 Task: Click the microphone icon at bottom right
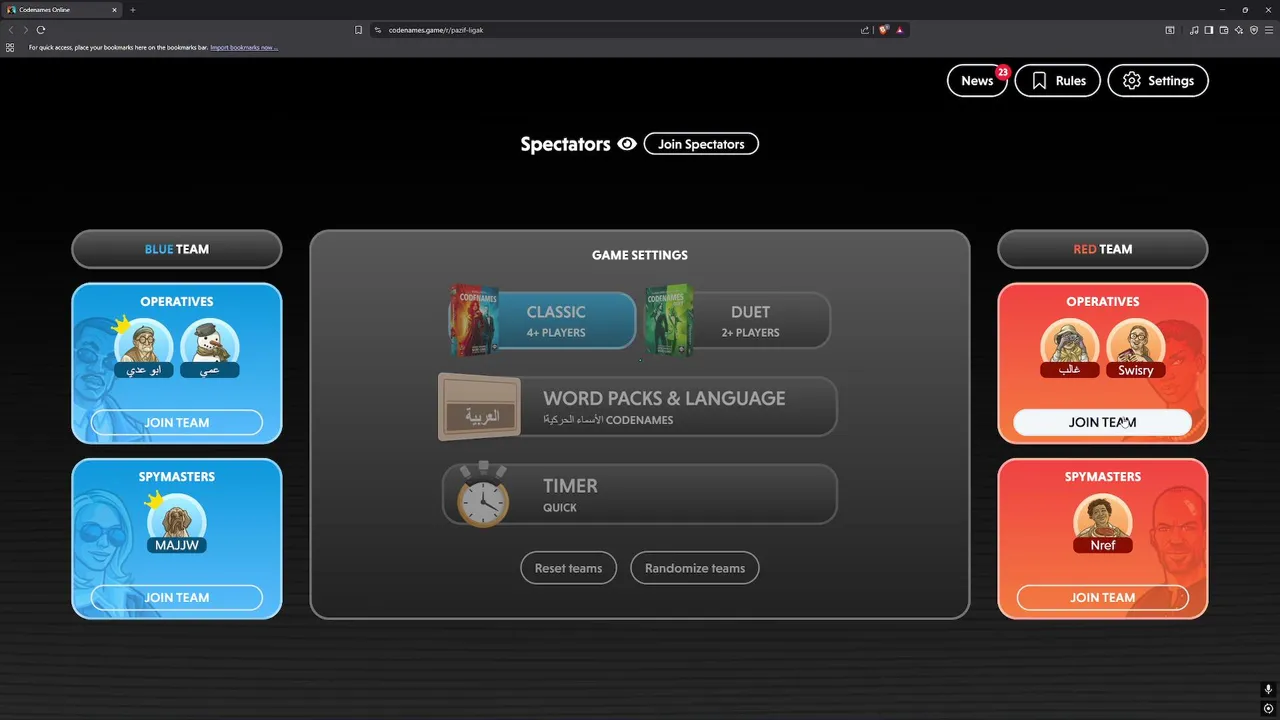[1268, 690]
